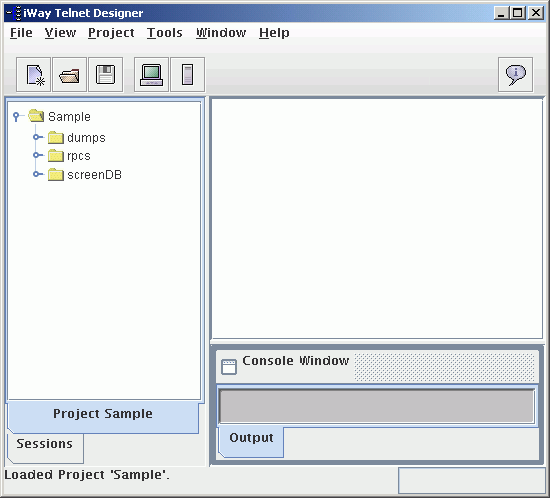The width and height of the screenshot is (550, 498).
Task: Open the File menu
Action: pyautogui.click(x=21, y=33)
